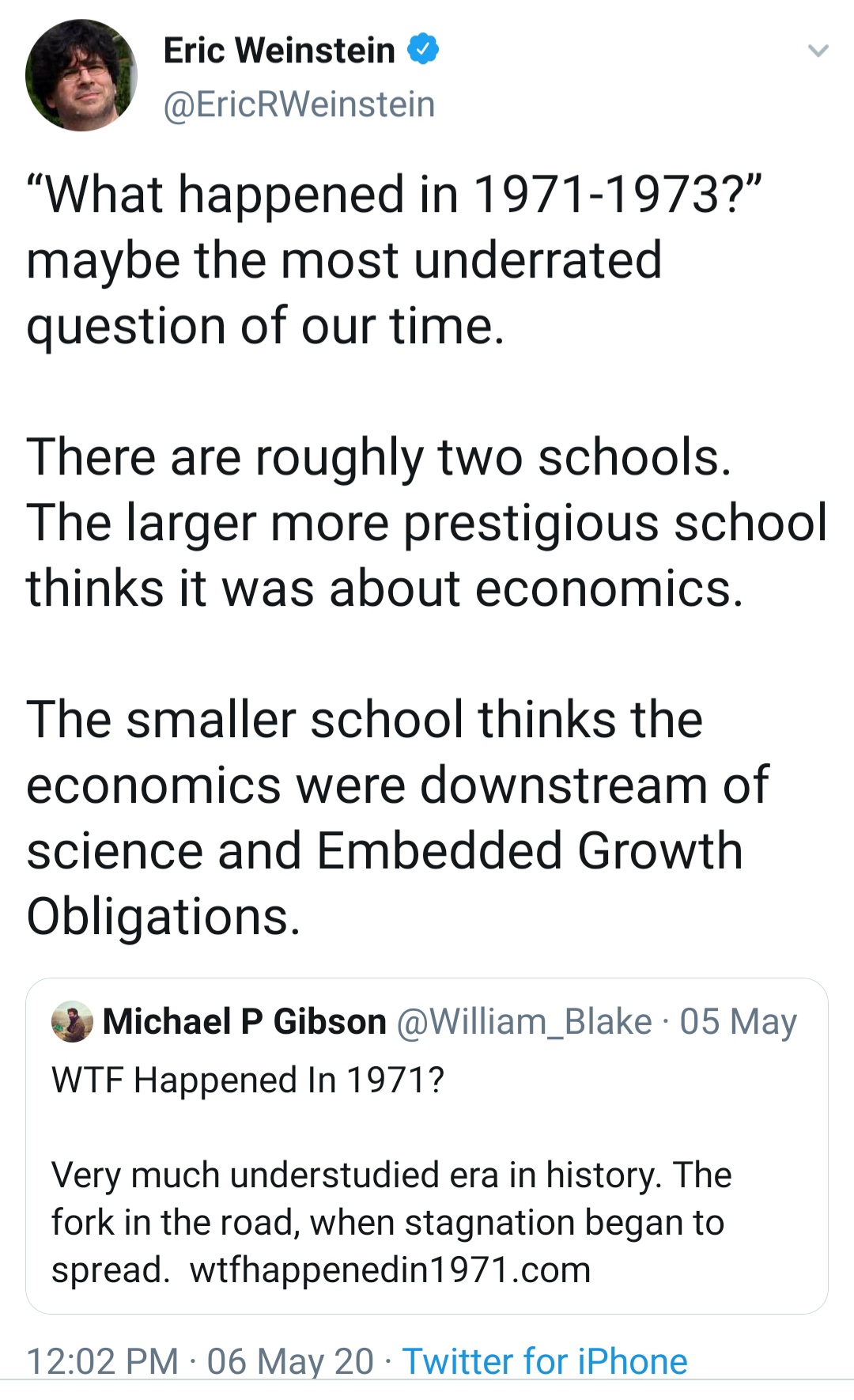This screenshot has height=1400, width=854.
Task: Click the blue verified badge
Action: click(423, 50)
